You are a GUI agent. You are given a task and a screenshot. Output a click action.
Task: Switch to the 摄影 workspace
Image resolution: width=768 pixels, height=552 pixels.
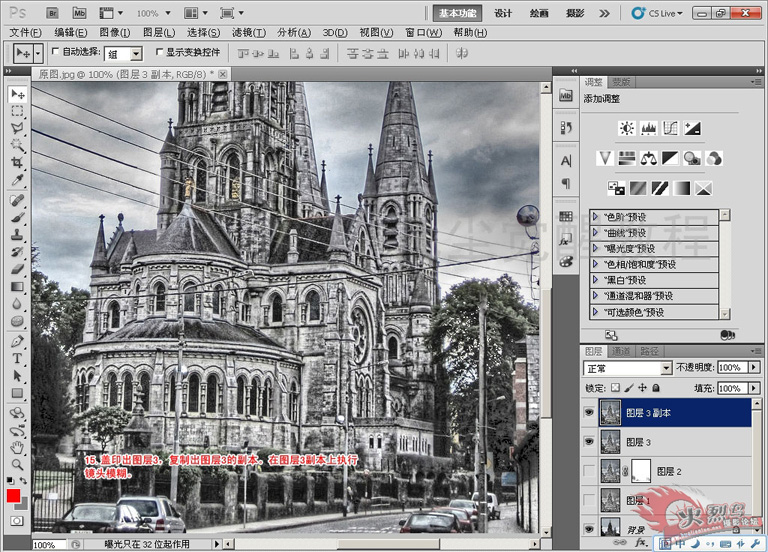pos(575,13)
